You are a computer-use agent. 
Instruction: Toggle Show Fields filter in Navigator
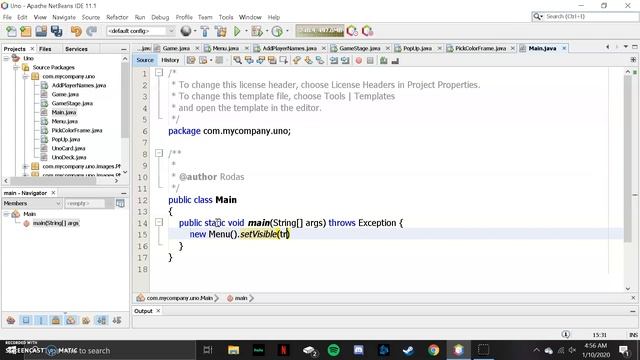(x=26, y=320)
